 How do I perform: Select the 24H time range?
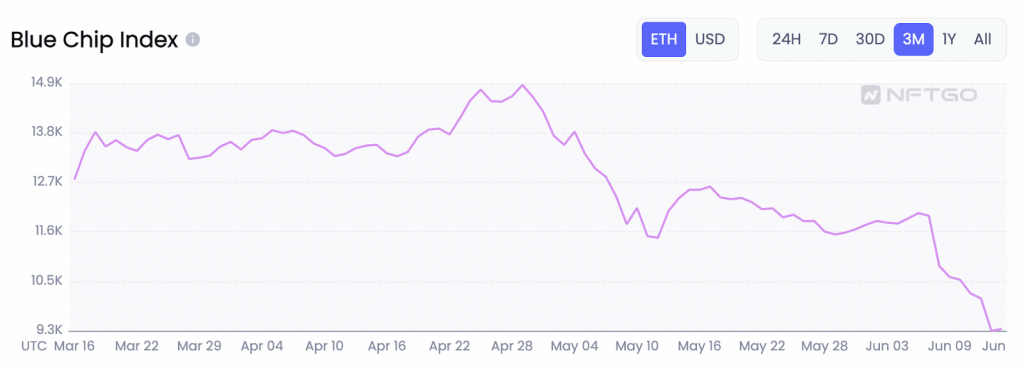pos(786,39)
